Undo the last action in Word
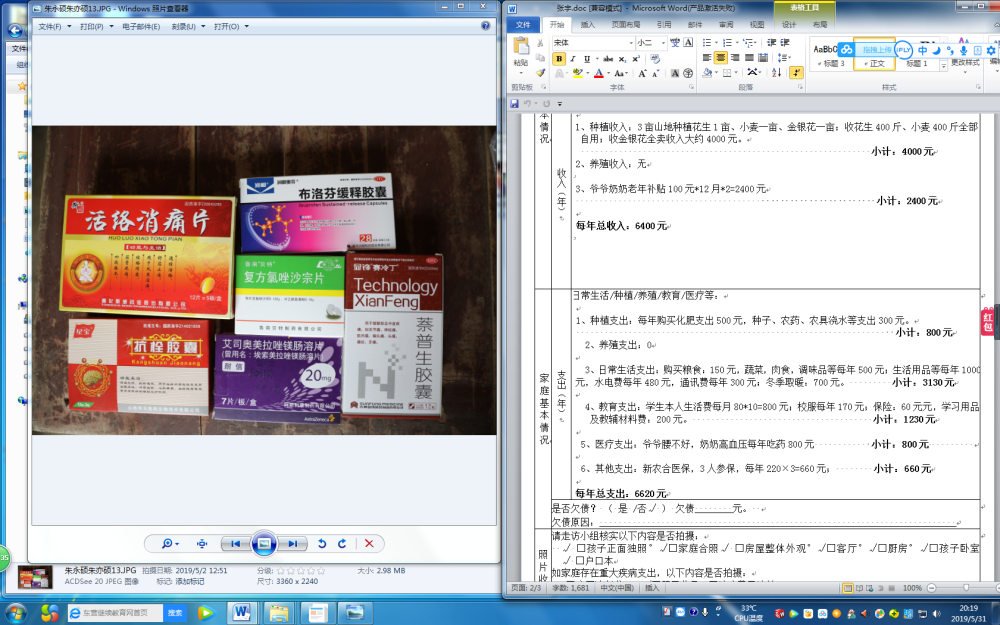The width and height of the screenshot is (1000, 625). 527,103
